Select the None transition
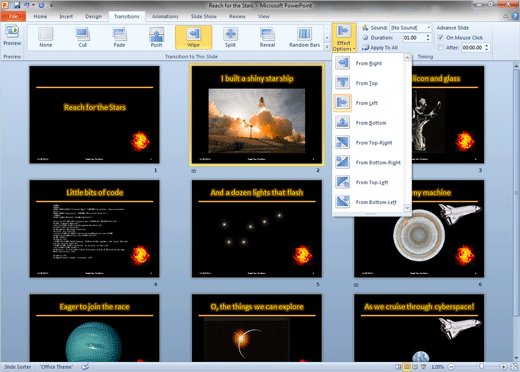Image resolution: width=520 pixels, height=372 pixels. 46,37
